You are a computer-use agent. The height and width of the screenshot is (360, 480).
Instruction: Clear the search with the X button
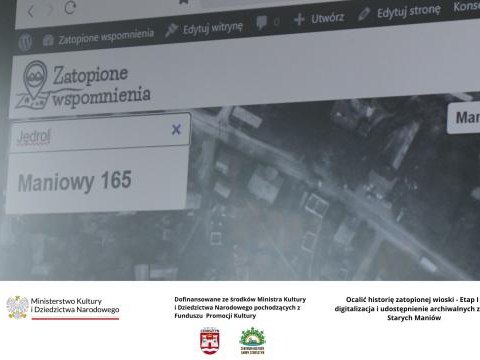tap(176, 129)
